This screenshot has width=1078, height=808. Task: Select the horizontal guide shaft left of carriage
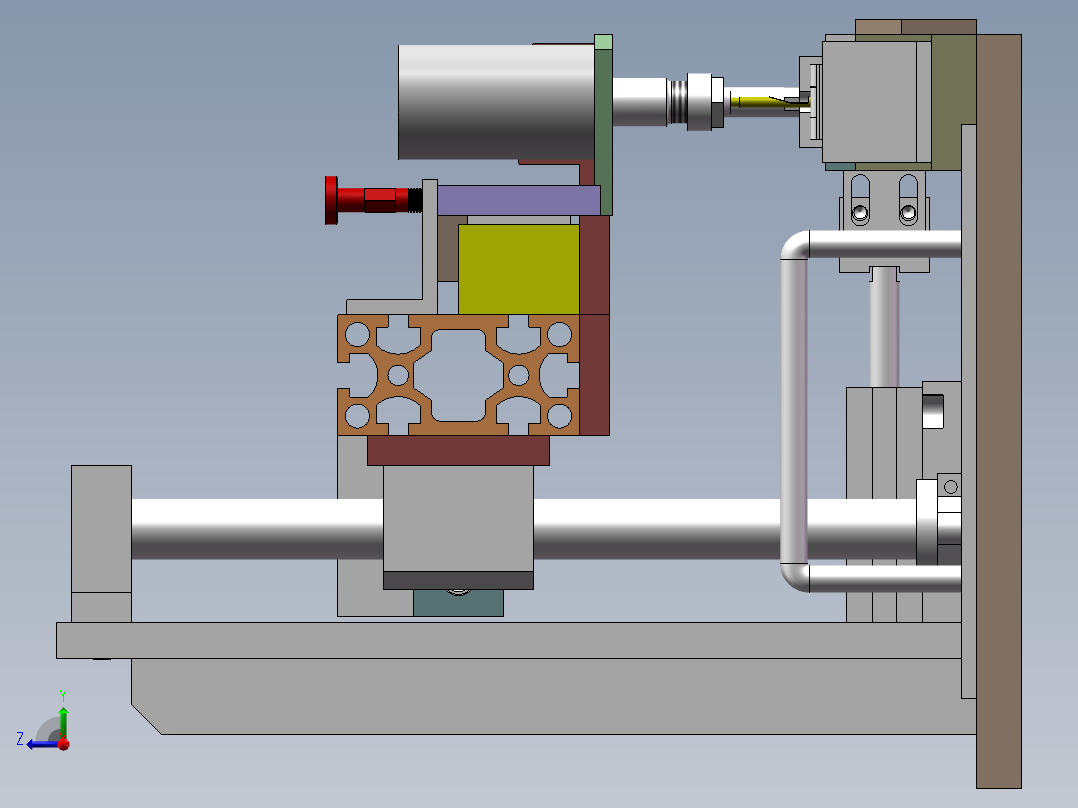[x=257, y=529]
